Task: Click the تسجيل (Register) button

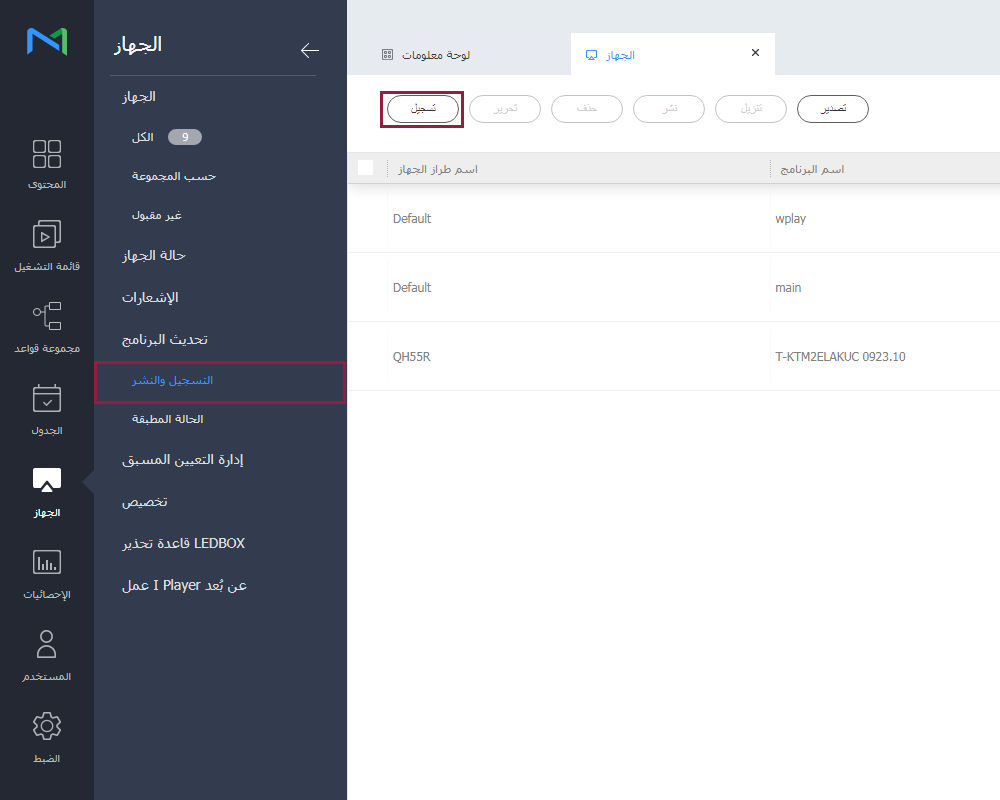Action: (422, 109)
